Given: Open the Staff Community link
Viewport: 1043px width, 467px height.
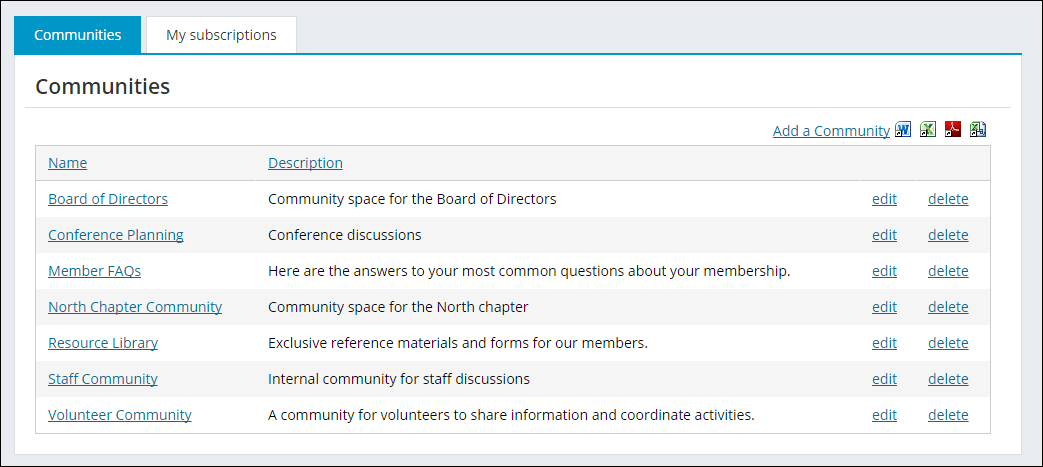Looking at the screenshot, I should pyautogui.click(x=103, y=379).
